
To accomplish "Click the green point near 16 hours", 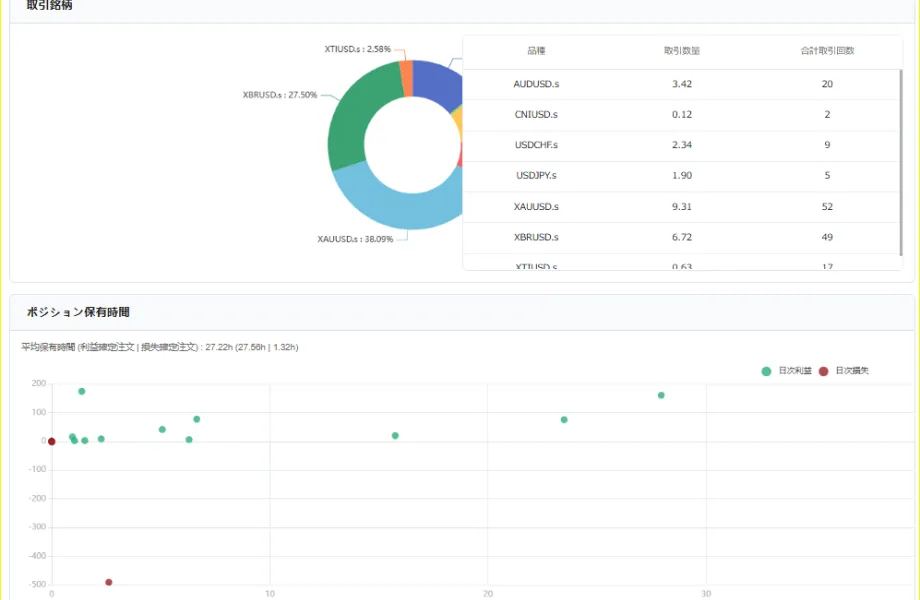I will (395, 436).
